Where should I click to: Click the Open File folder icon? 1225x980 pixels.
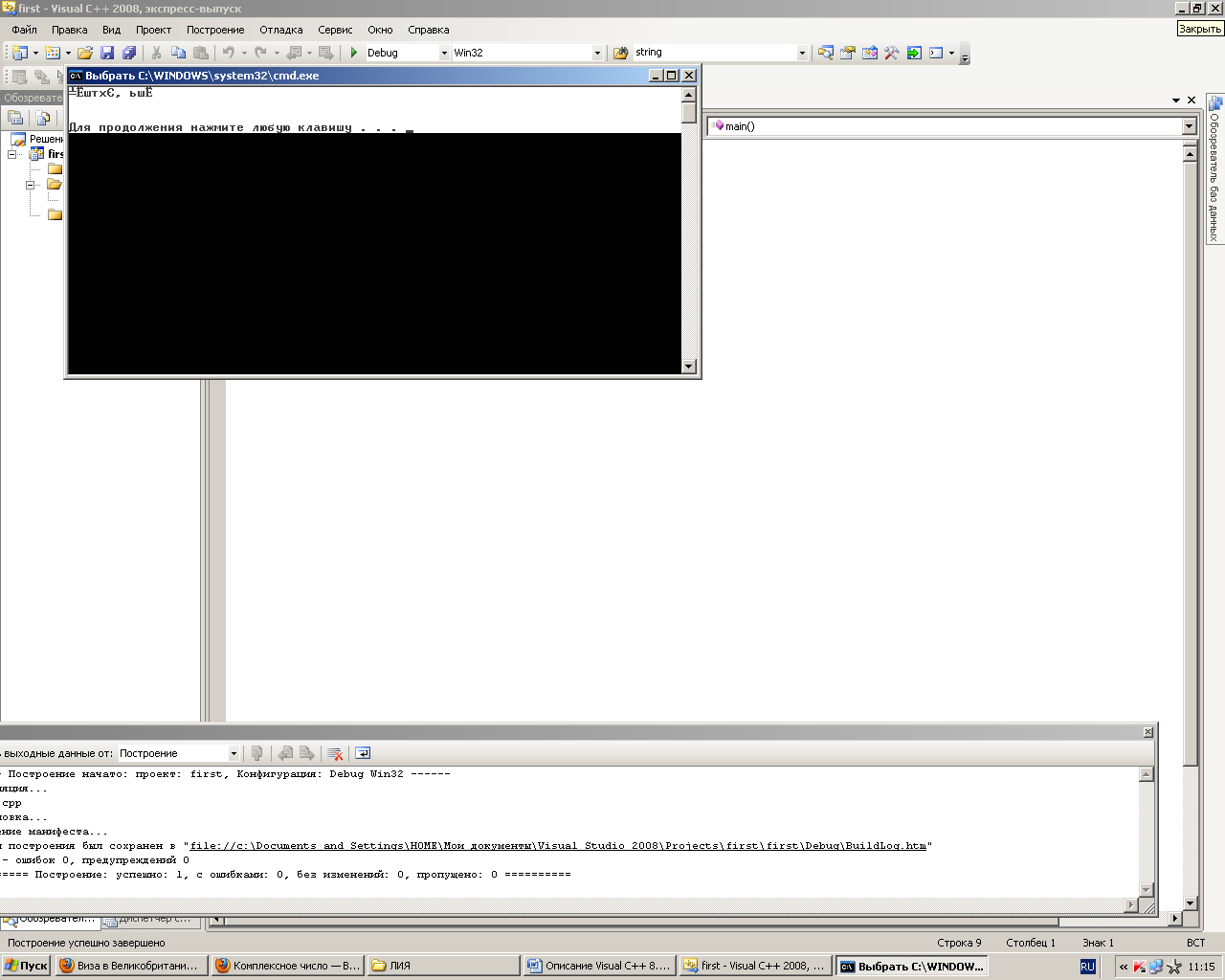(x=85, y=53)
